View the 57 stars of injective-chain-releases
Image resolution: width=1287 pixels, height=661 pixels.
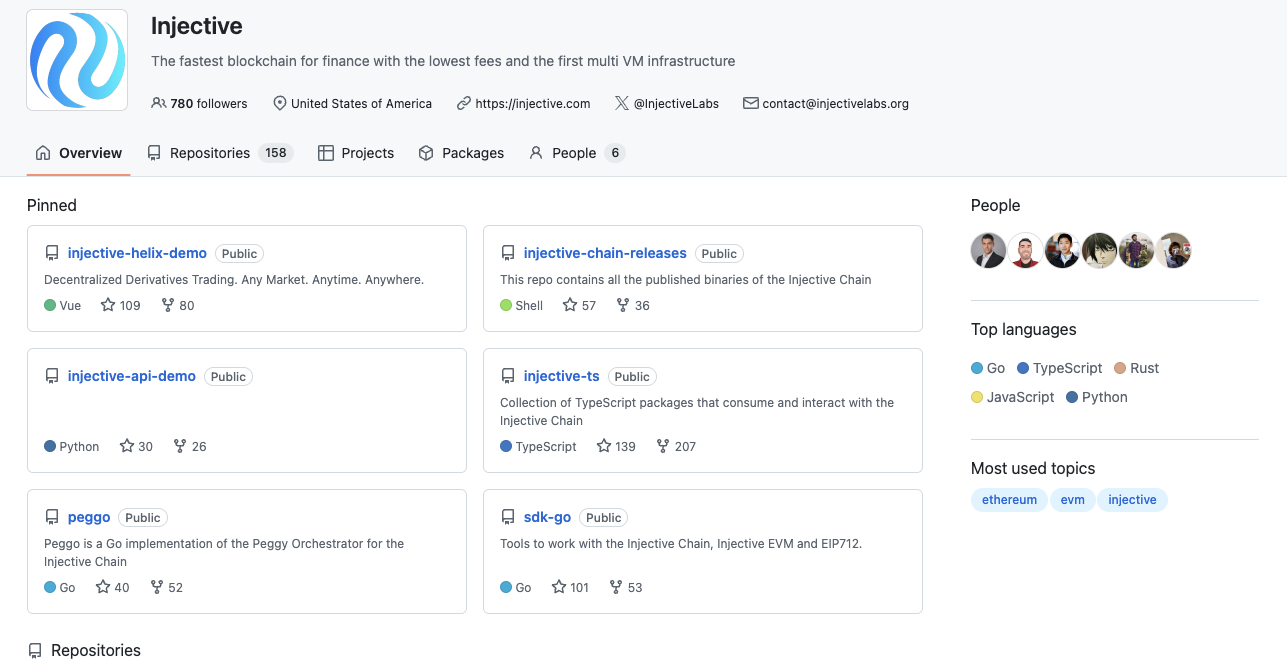pos(579,305)
